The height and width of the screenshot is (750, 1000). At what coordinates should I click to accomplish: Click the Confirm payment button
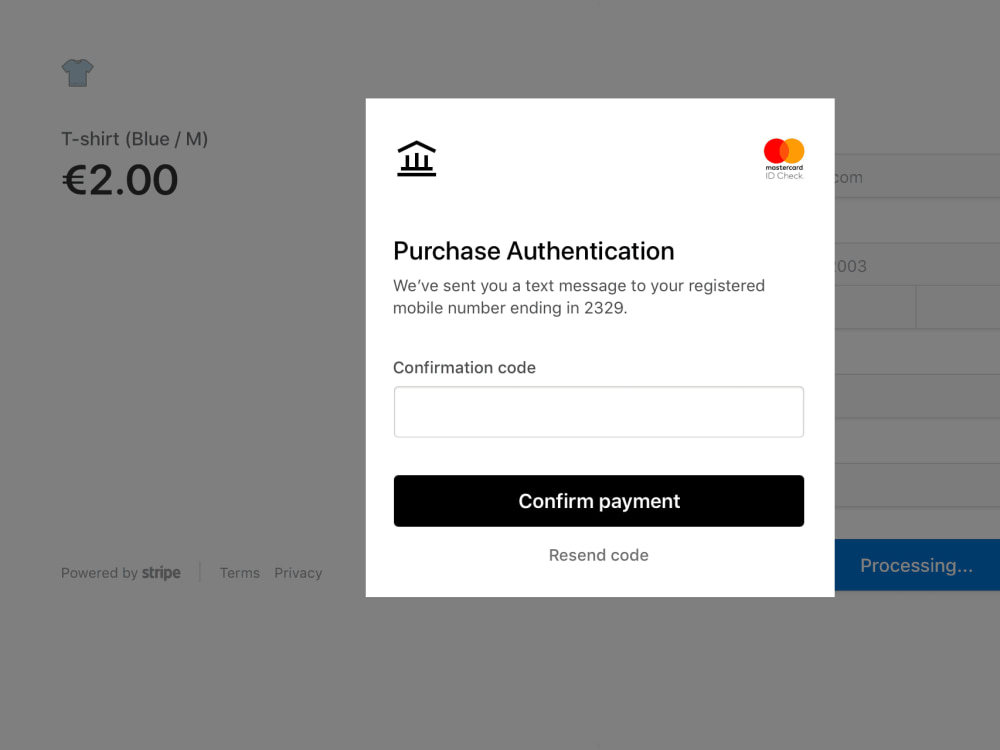[x=598, y=501]
